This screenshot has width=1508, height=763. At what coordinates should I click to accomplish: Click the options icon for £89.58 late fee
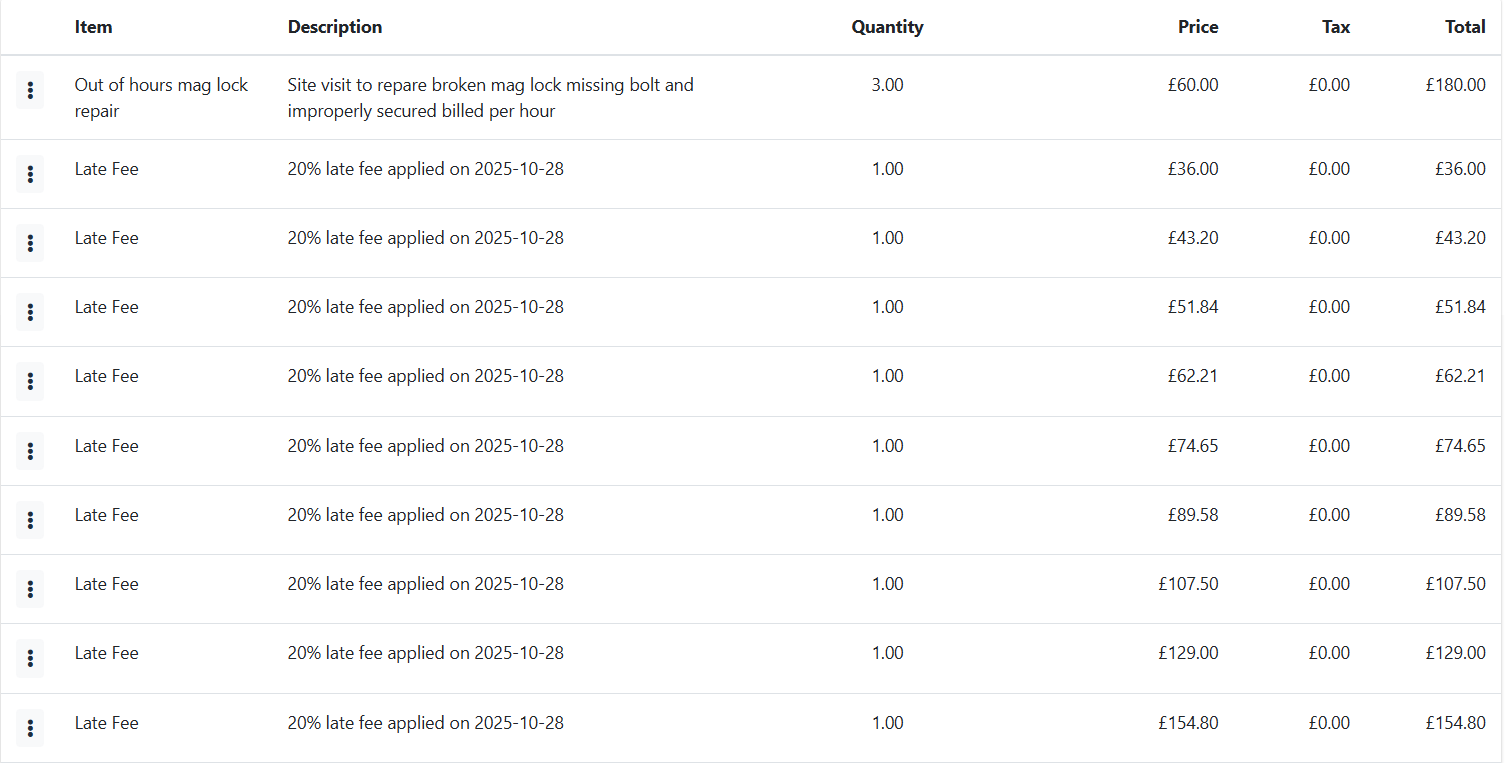(x=30, y=520)
